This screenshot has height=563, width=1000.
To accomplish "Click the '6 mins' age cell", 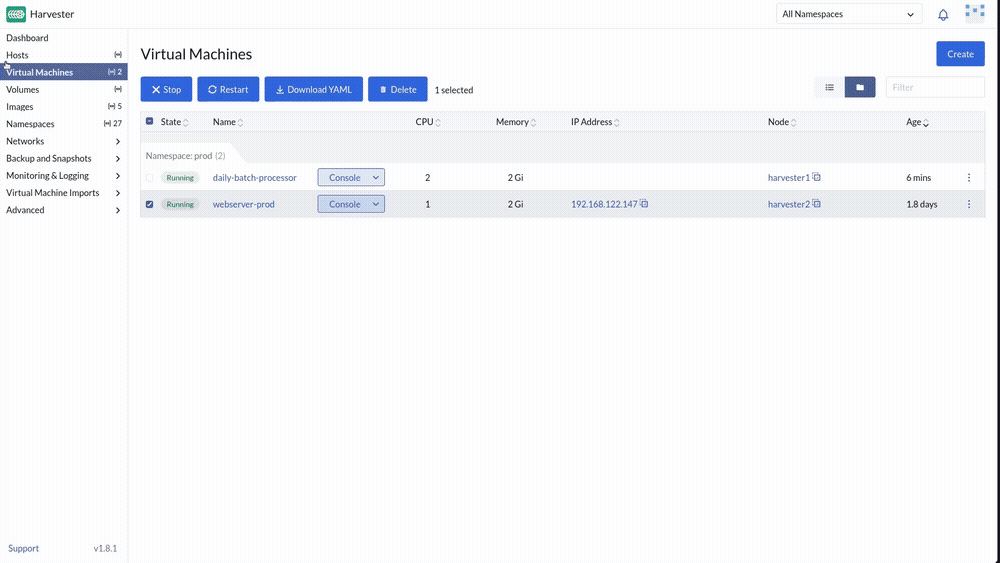I will pos(918,178).
